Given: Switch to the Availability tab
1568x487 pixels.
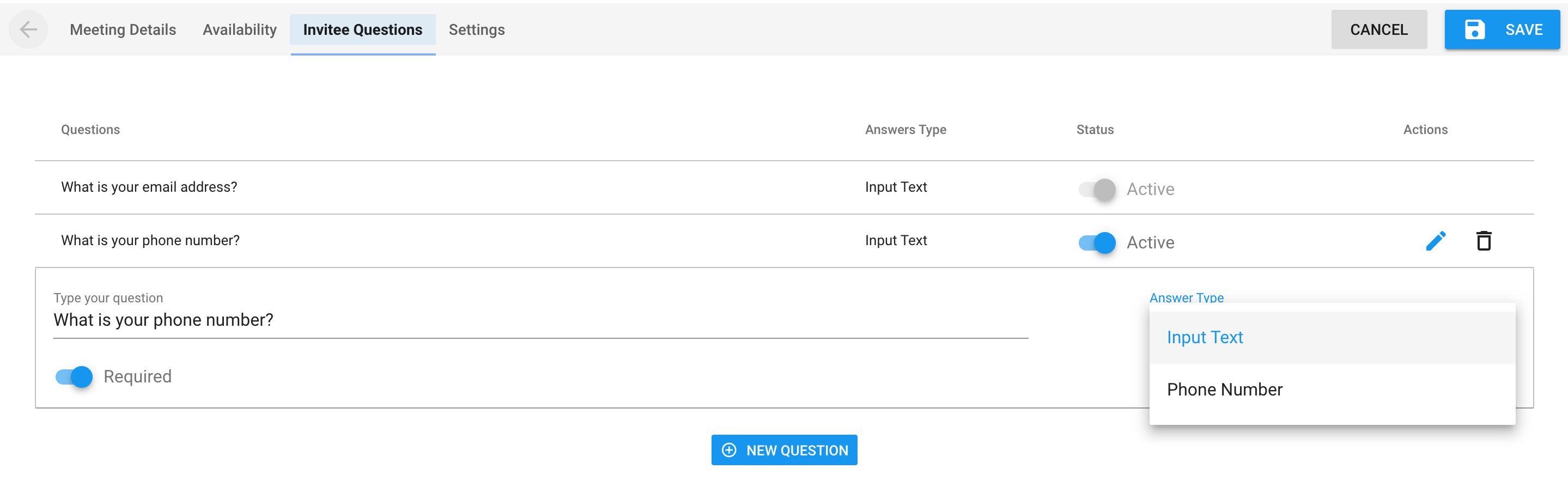Looking at the screenshot, I should coord(240,29).
